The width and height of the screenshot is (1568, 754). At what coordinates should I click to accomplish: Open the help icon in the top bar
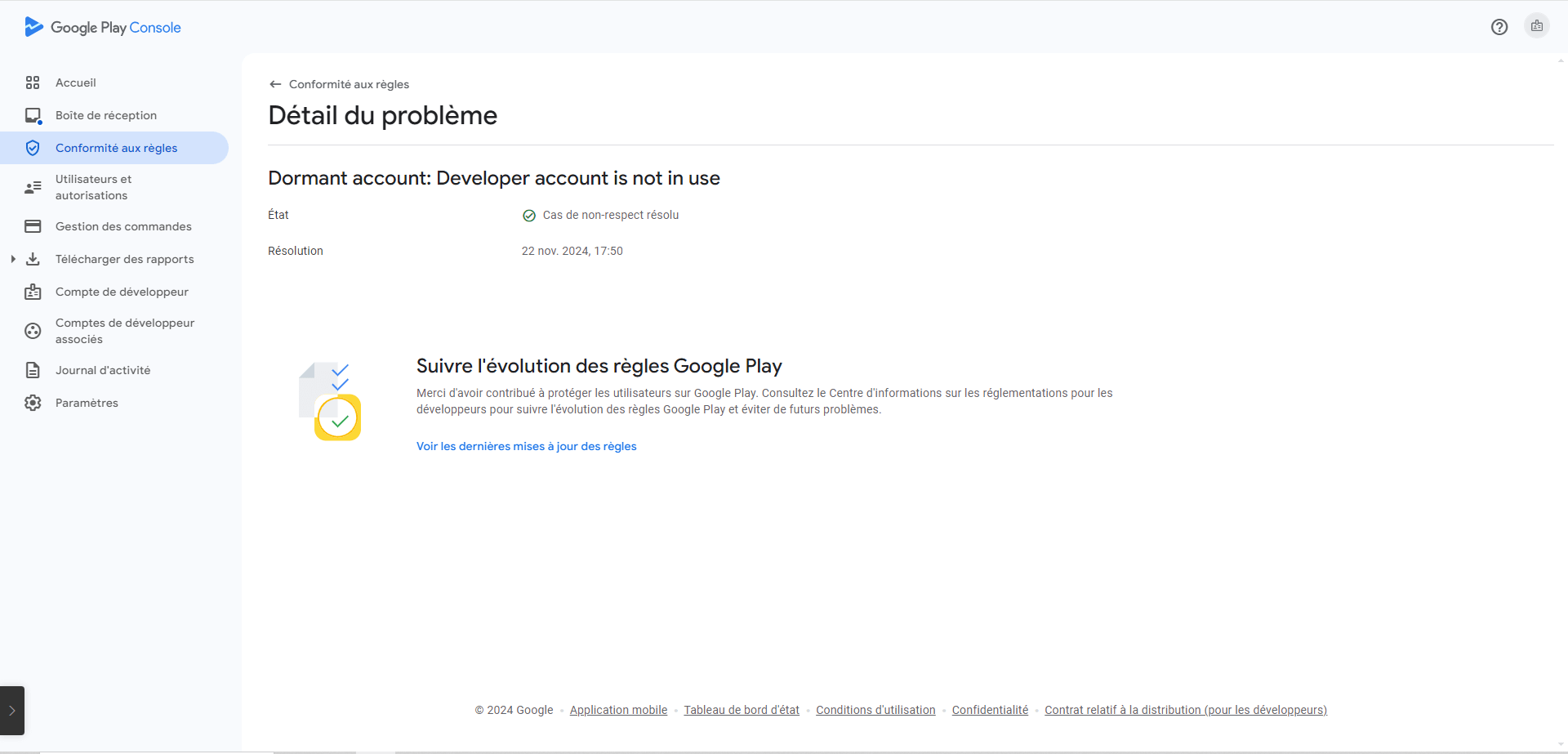(x=1499, y=27)
